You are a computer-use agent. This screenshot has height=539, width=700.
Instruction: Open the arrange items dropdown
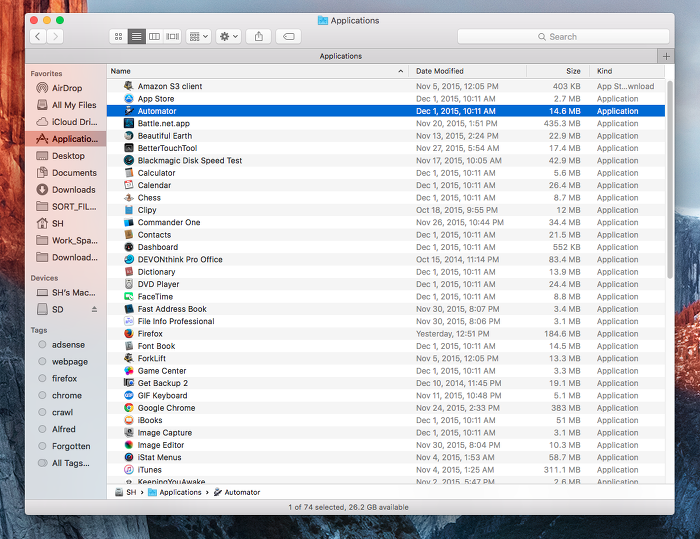pyautogui.click(x=199, y=37)
